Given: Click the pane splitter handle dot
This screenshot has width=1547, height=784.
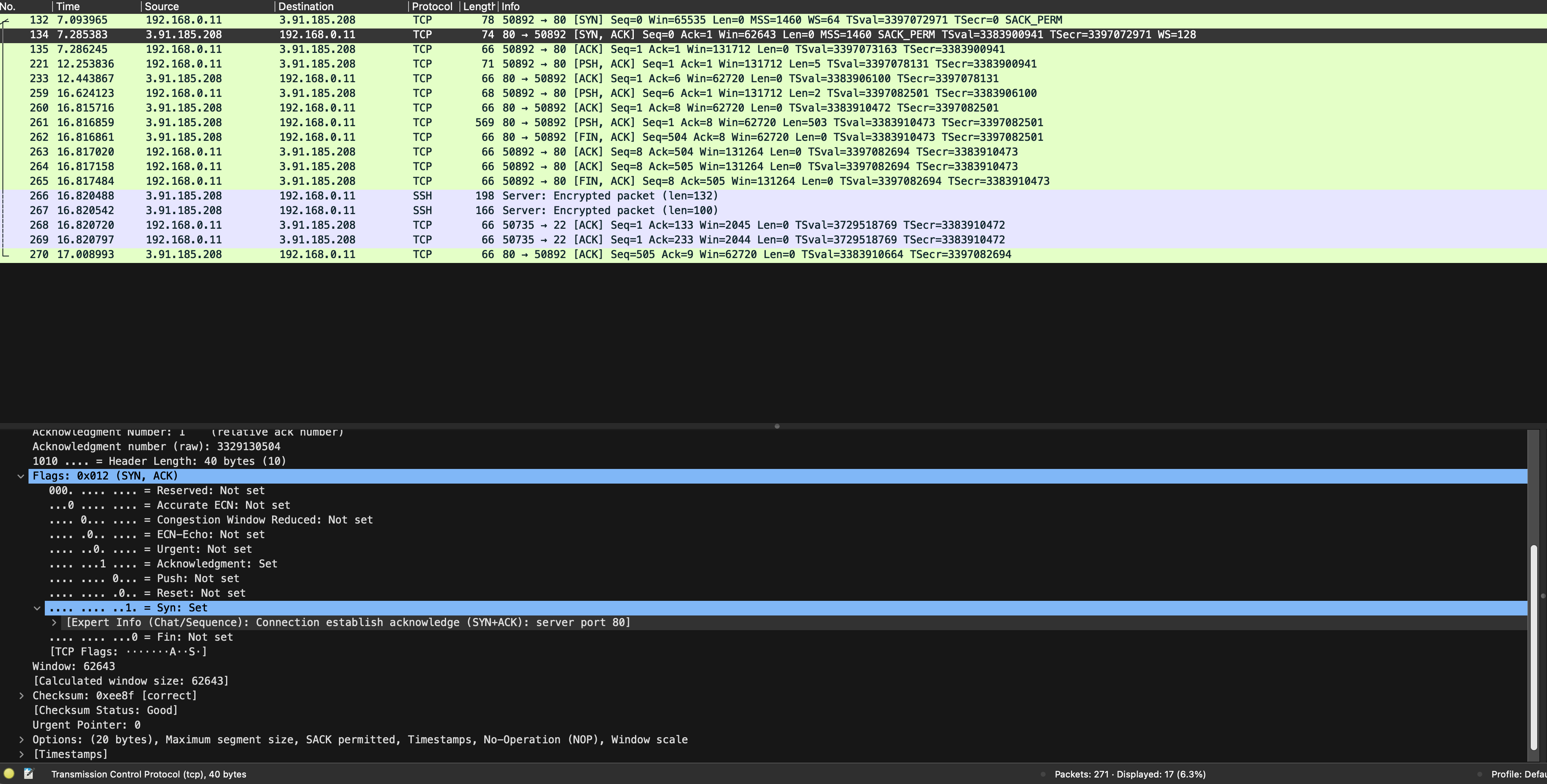Looking at the screenshot, I should [x=776, y=426].
